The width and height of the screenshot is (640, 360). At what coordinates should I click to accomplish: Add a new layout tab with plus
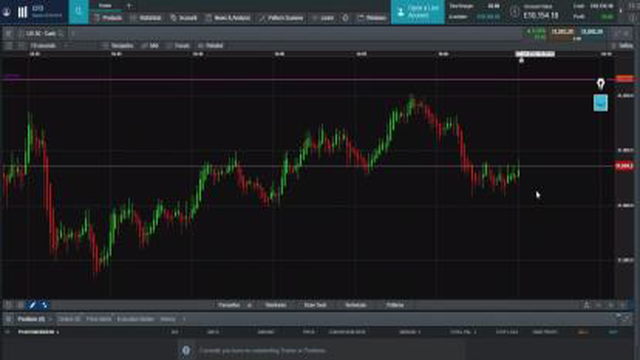pos(129,6)
